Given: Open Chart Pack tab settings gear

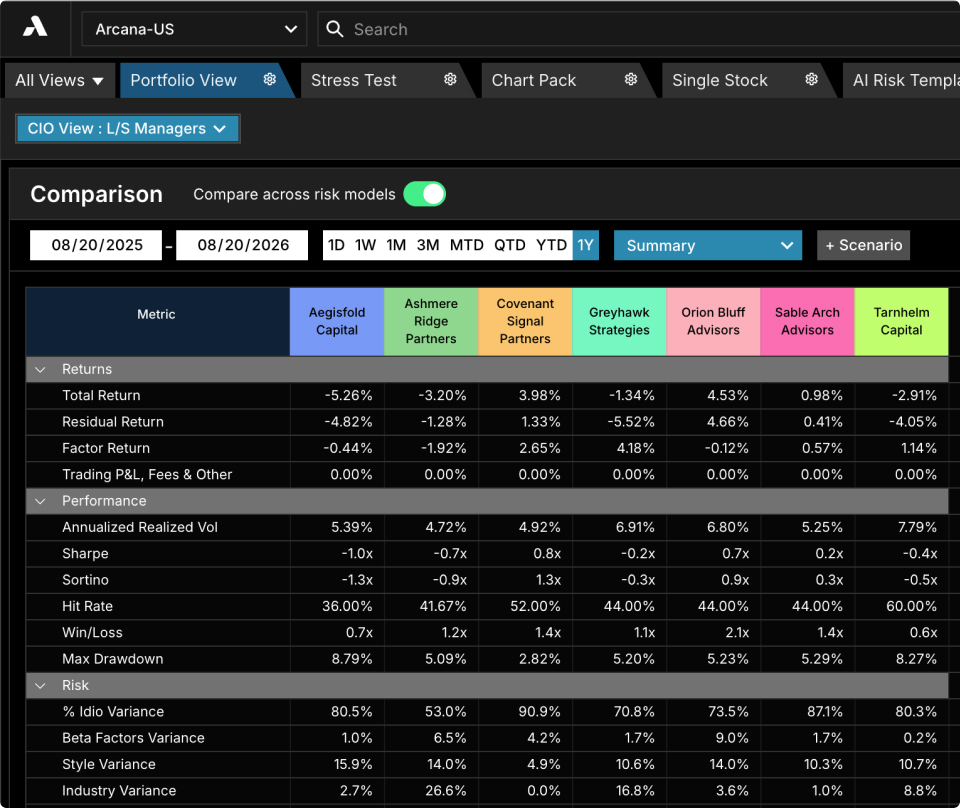Looking at the screenshot, I should (631, 80).
